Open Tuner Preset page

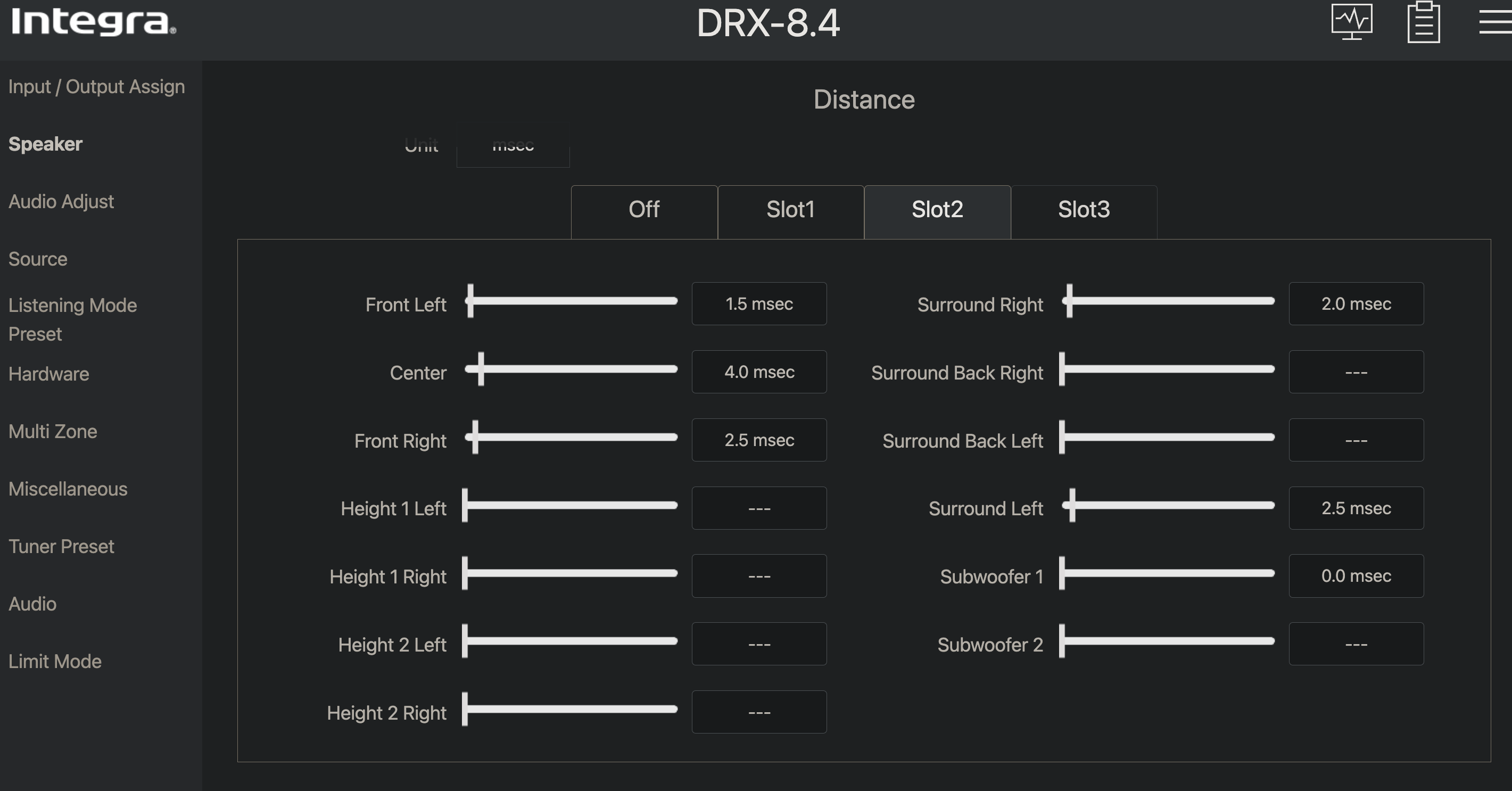[61, 547]
